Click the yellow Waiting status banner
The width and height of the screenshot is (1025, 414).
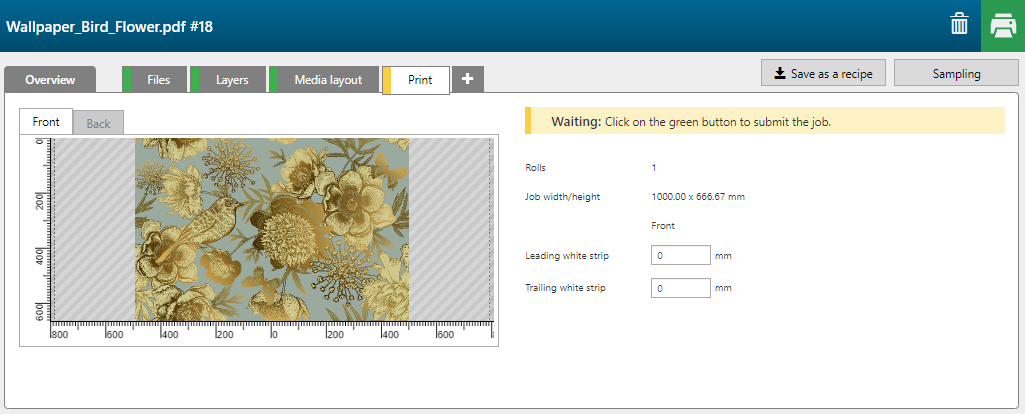pos(764,121)
